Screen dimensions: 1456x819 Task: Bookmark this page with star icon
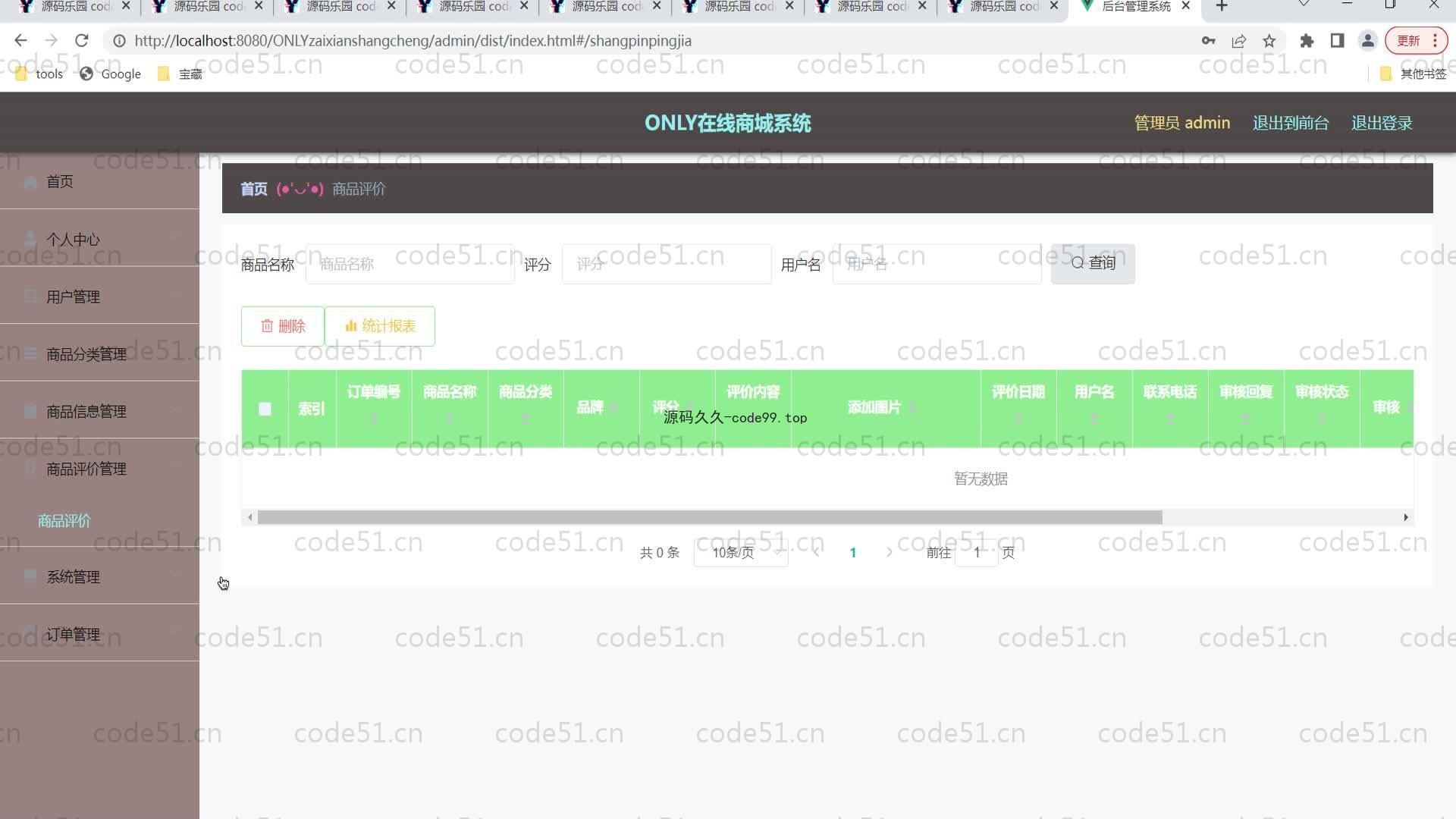coord(1269,41)
